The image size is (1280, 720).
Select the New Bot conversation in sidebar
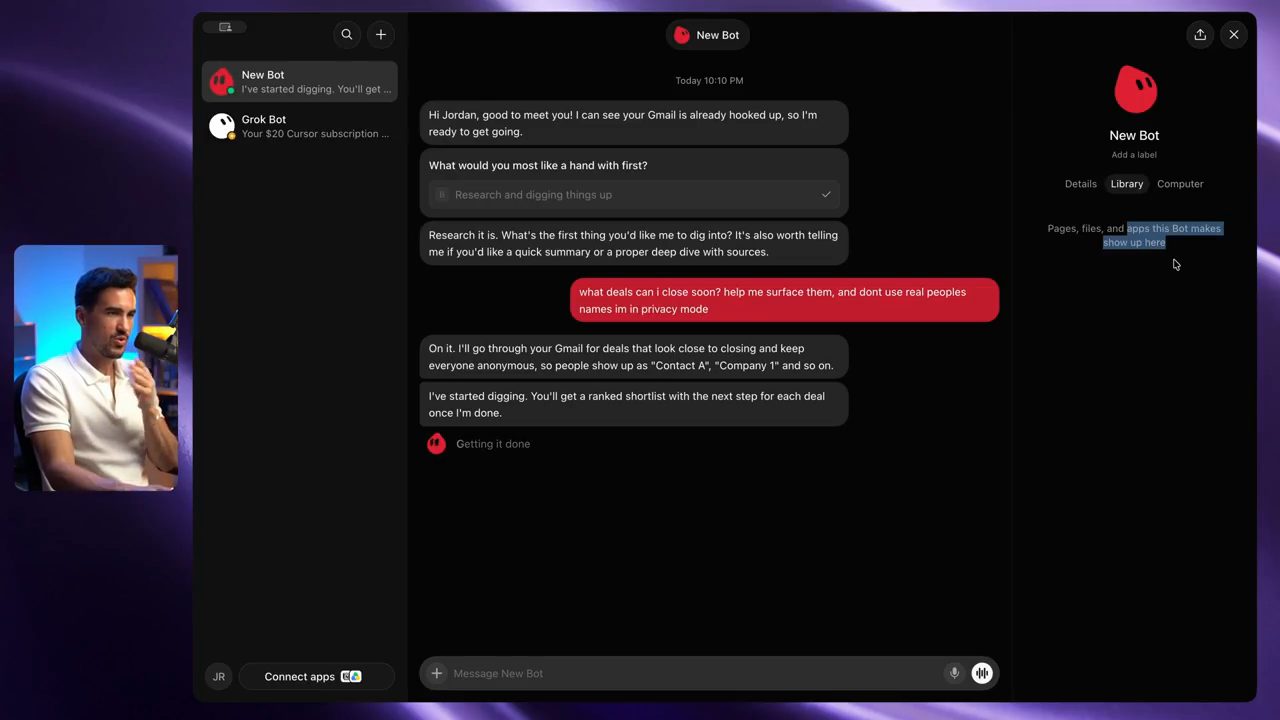point(300,81)
